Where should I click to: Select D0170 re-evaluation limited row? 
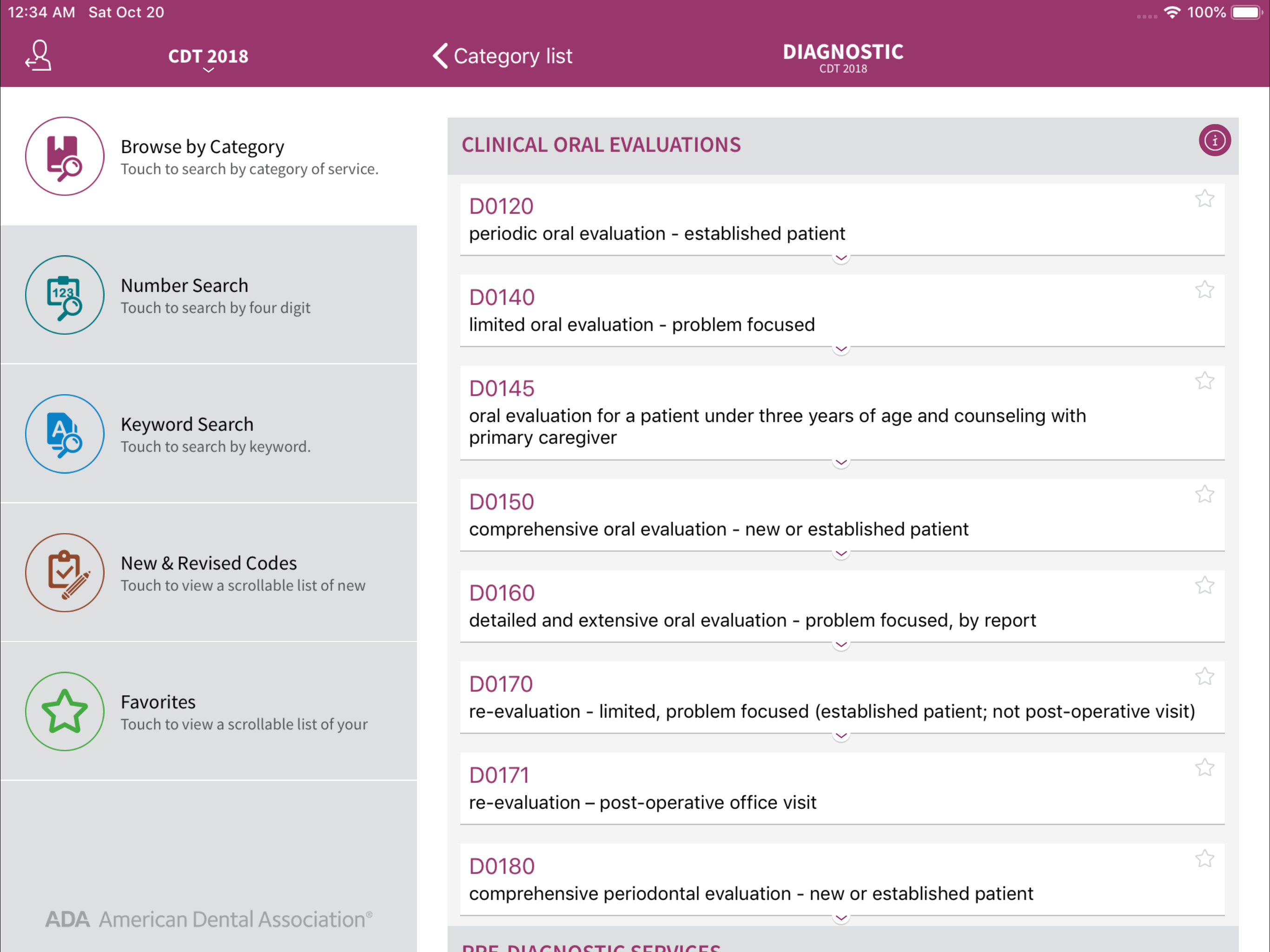click(x=842, y=698)
